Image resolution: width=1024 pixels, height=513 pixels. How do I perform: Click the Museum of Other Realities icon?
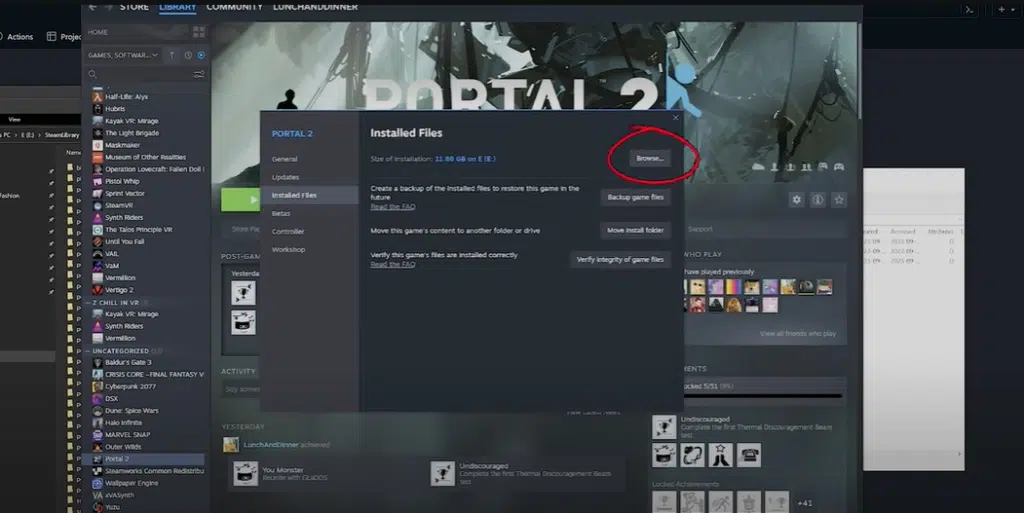97,157
